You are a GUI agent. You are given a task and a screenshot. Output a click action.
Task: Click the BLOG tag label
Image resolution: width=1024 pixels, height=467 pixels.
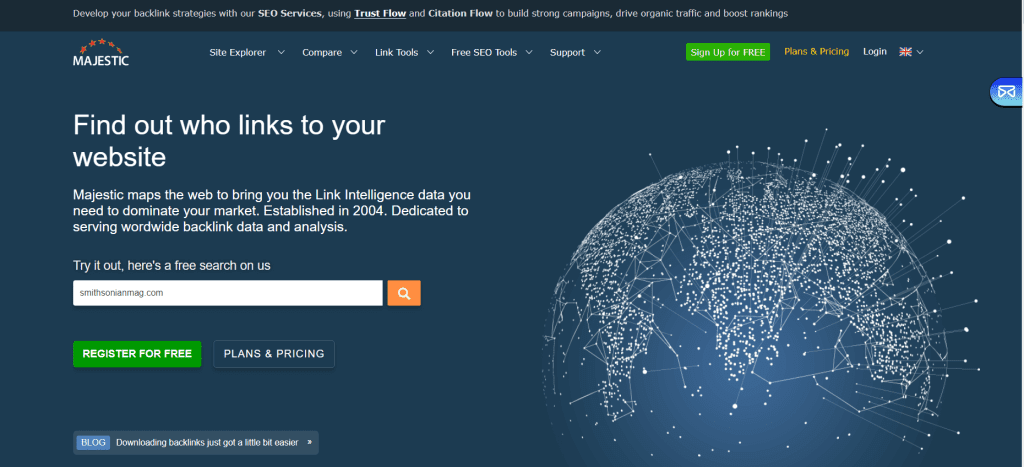point(93,442)
